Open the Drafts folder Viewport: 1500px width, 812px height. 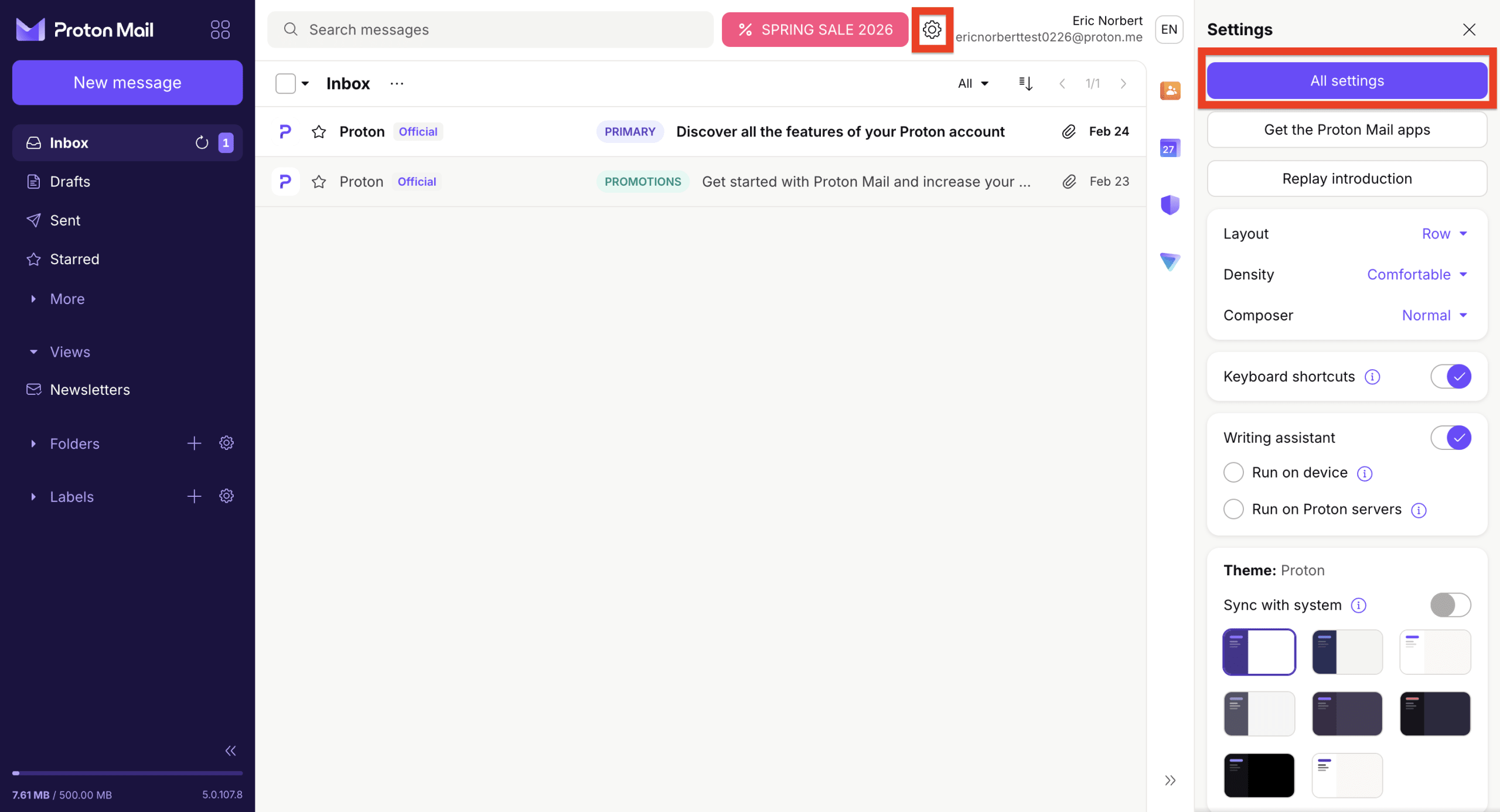(70, 182)
